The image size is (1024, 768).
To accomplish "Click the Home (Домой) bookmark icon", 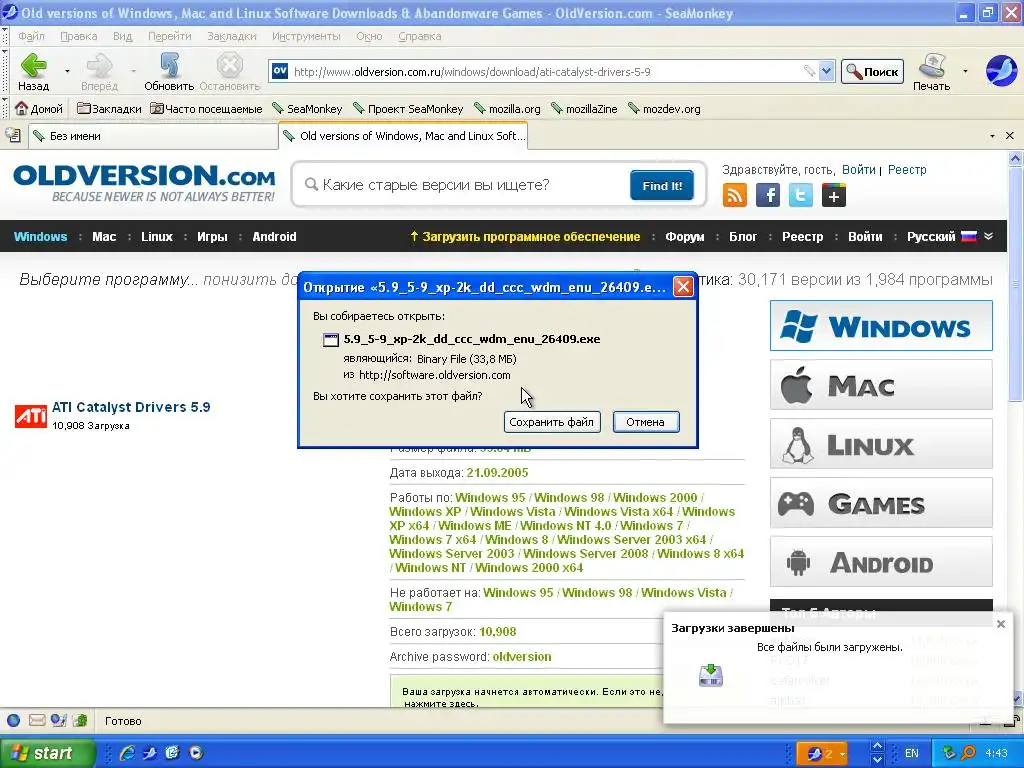I will click(22, 108).
